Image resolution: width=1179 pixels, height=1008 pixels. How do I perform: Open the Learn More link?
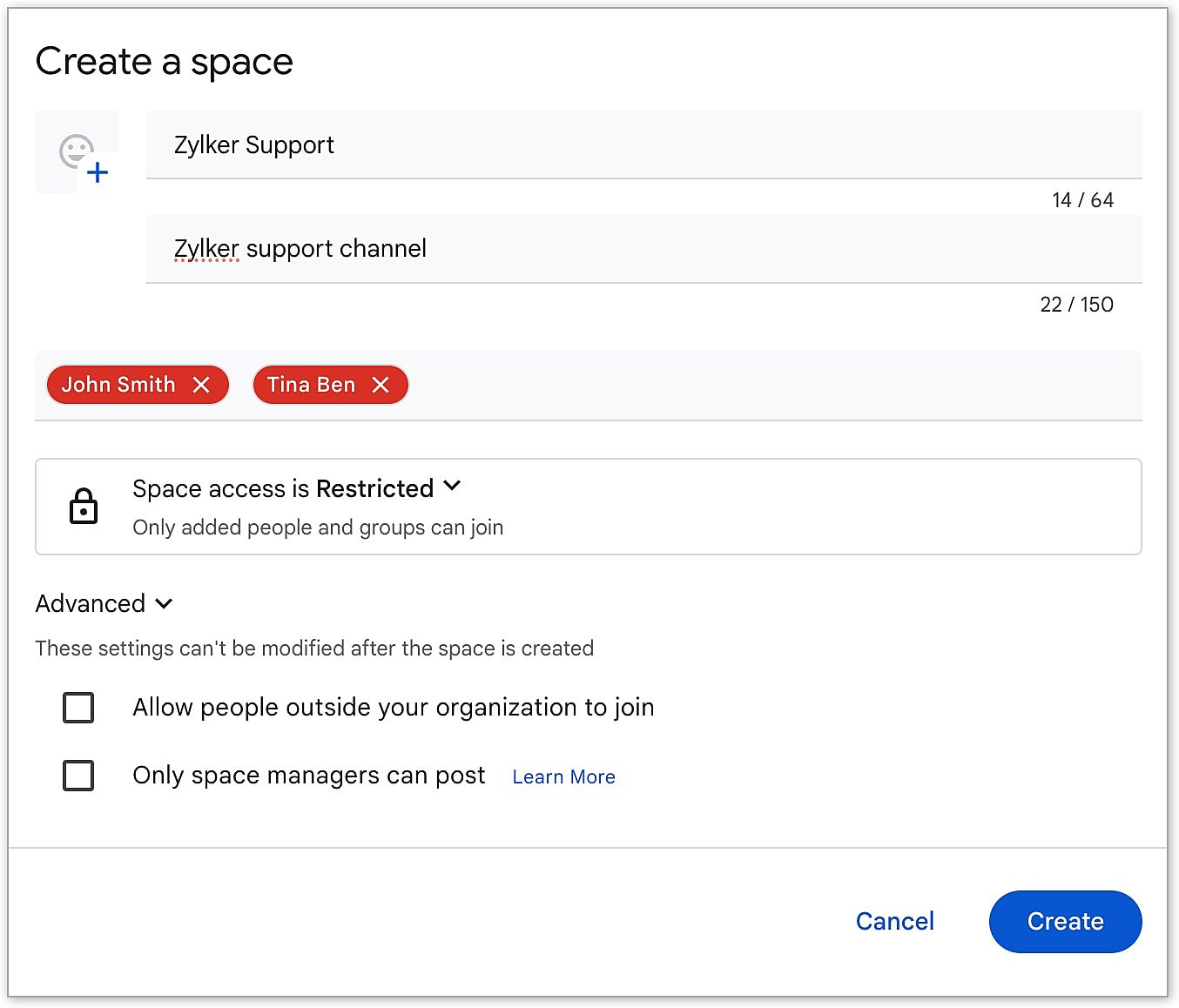(x=563, y=776)
